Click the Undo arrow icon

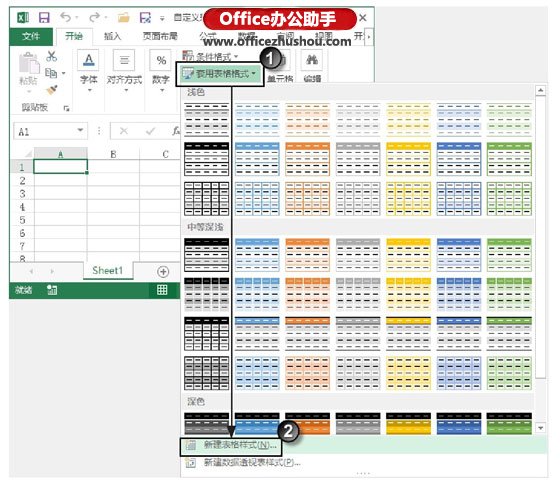pos(66,17)
